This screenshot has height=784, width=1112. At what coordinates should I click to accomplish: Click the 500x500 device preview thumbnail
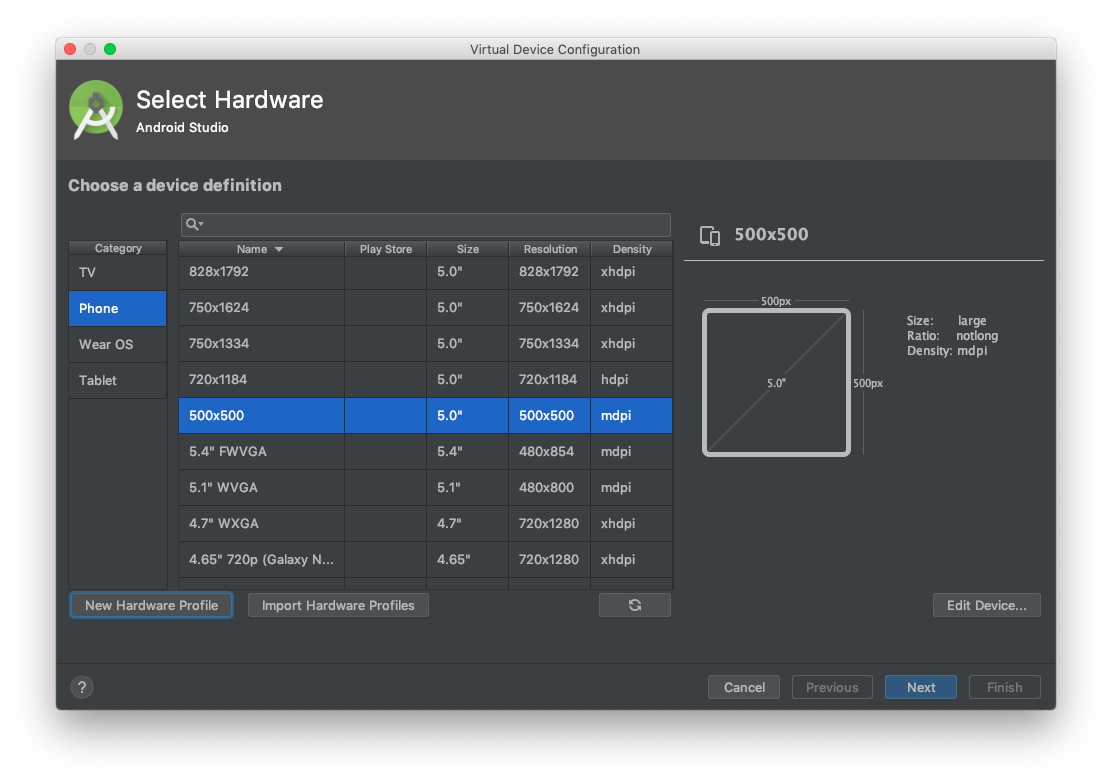click(776, 382)
